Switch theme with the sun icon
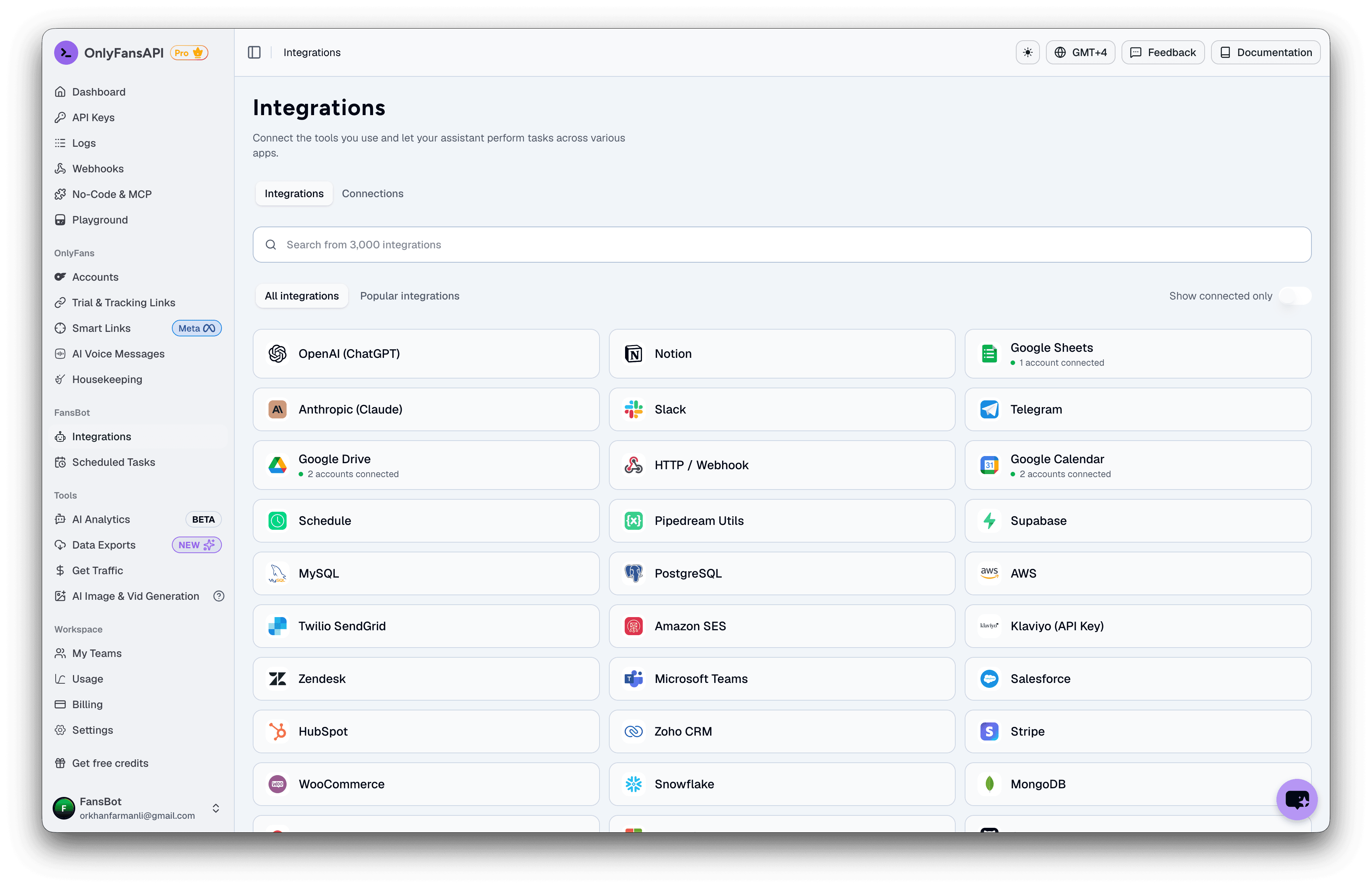Screen dimensions: 1372x888 1027,52
